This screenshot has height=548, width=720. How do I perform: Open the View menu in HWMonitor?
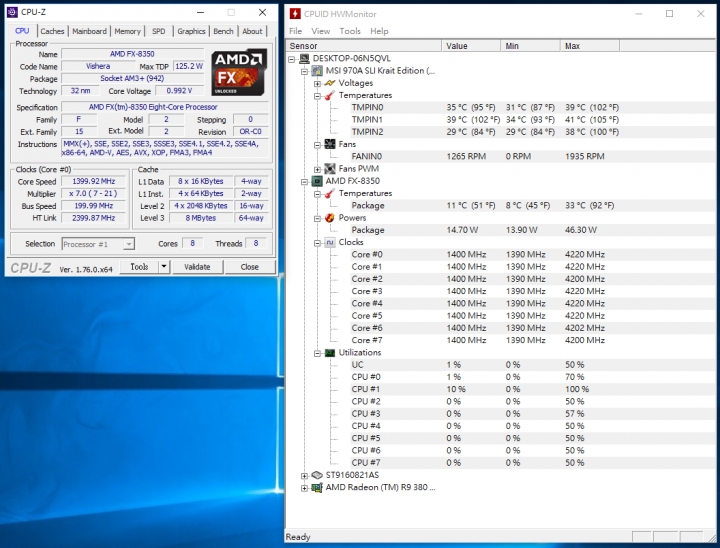click(x=321, y=31)
